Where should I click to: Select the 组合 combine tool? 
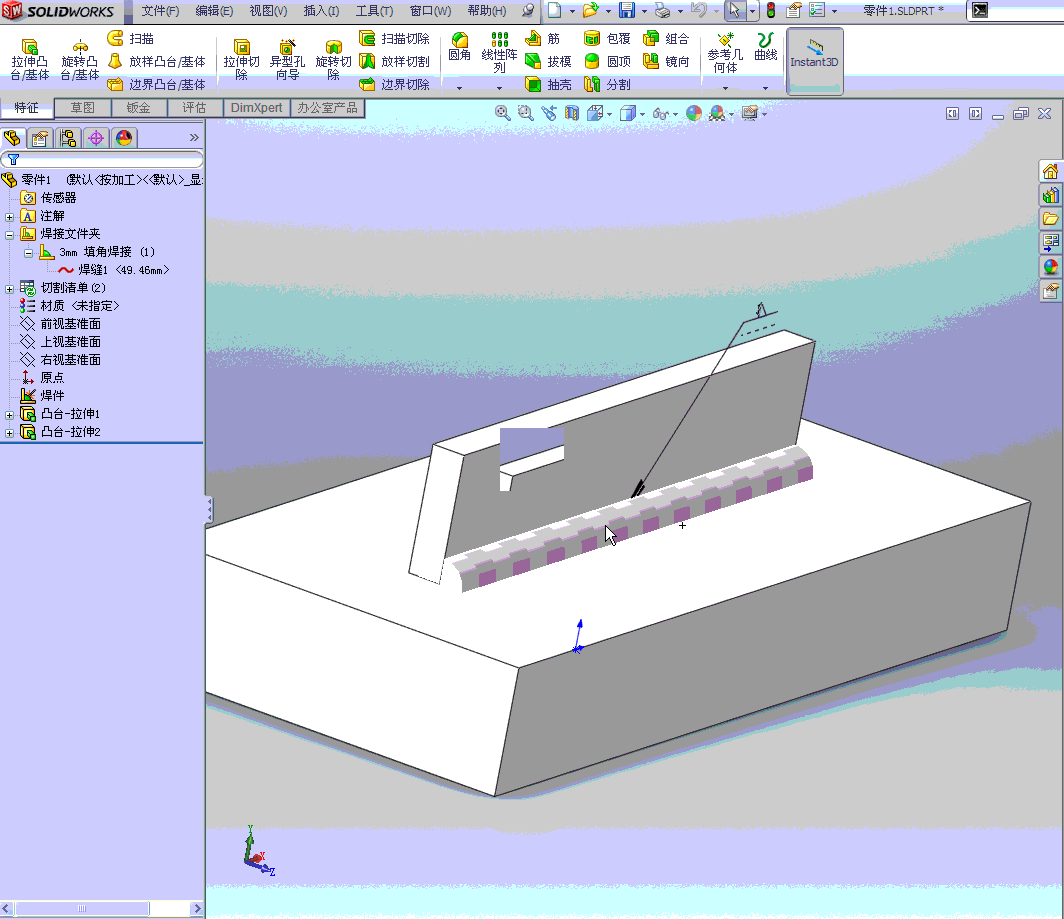pyautogui.click(x=666, y=39)
